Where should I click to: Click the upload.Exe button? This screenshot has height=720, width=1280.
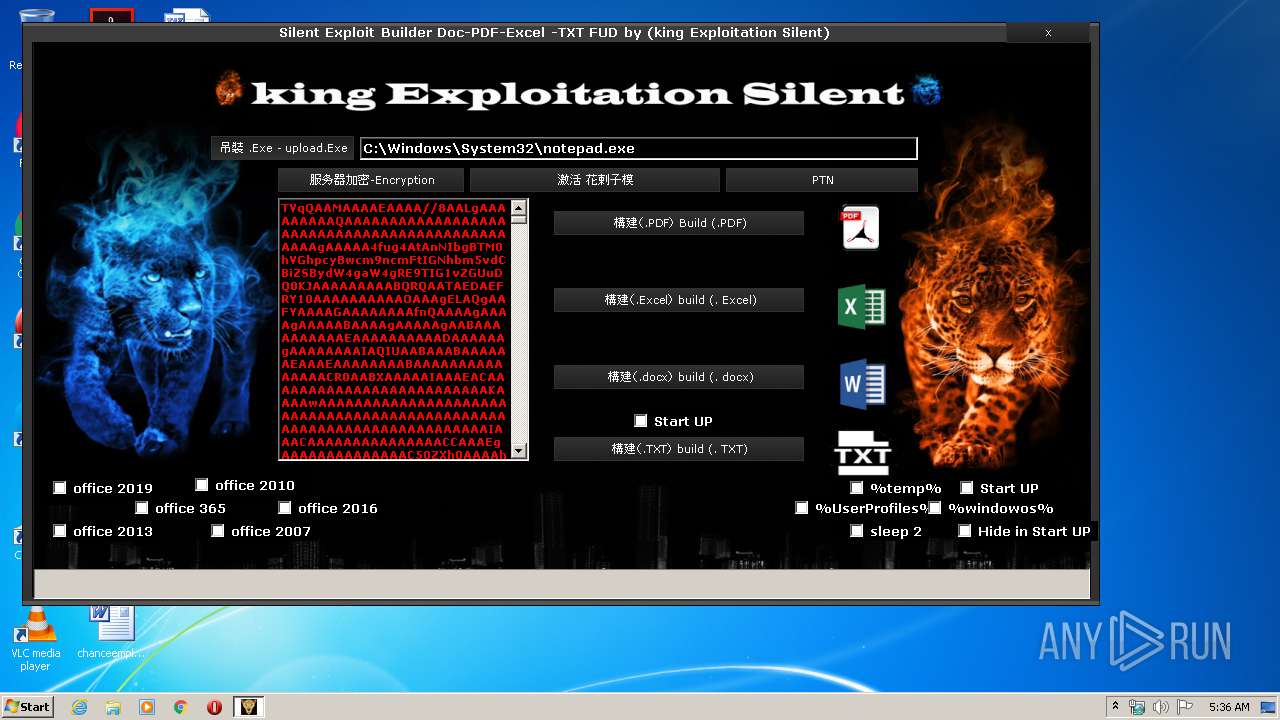283,148
